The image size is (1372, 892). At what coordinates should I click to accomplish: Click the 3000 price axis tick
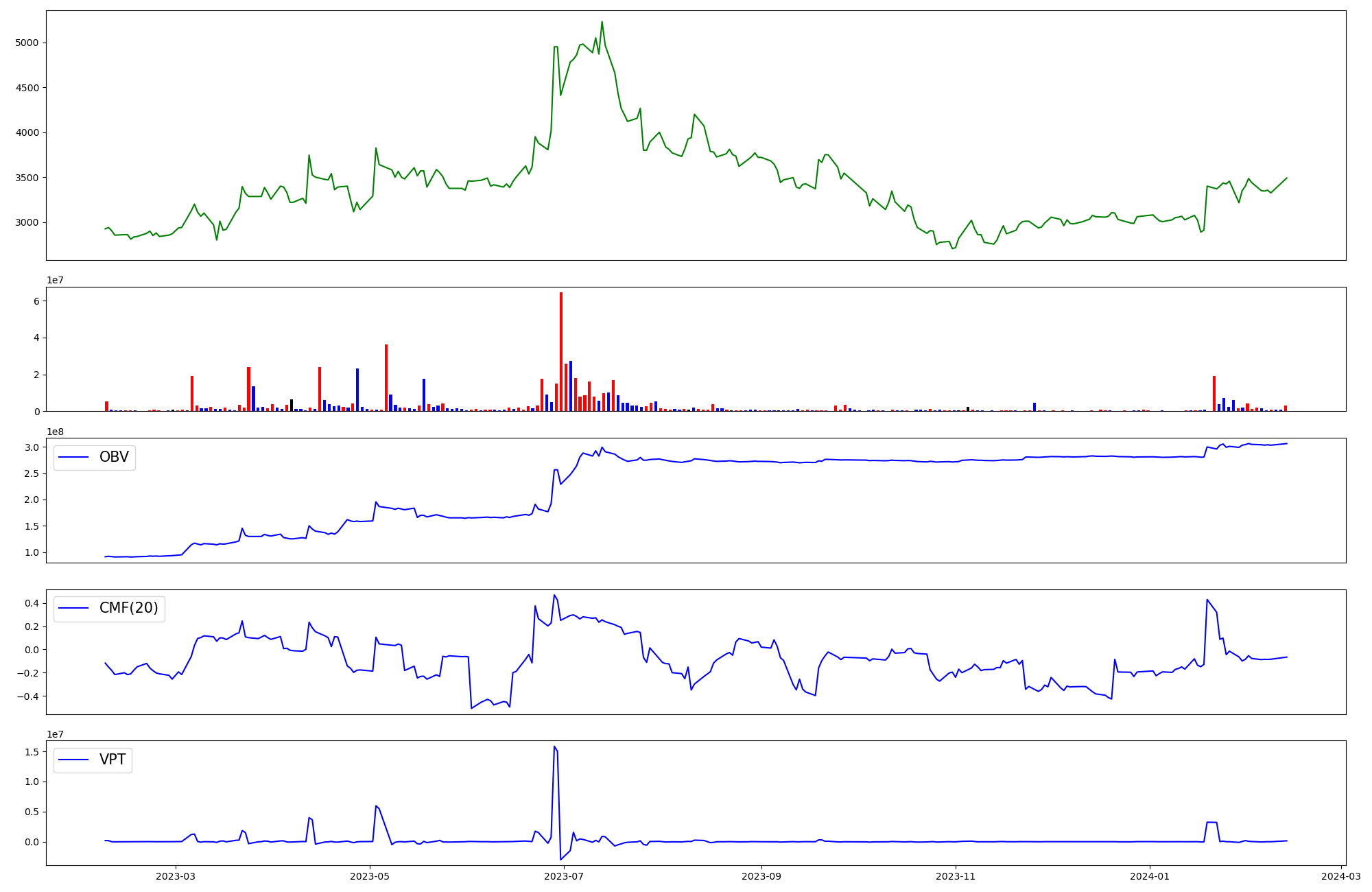click(x=27, y=222)
